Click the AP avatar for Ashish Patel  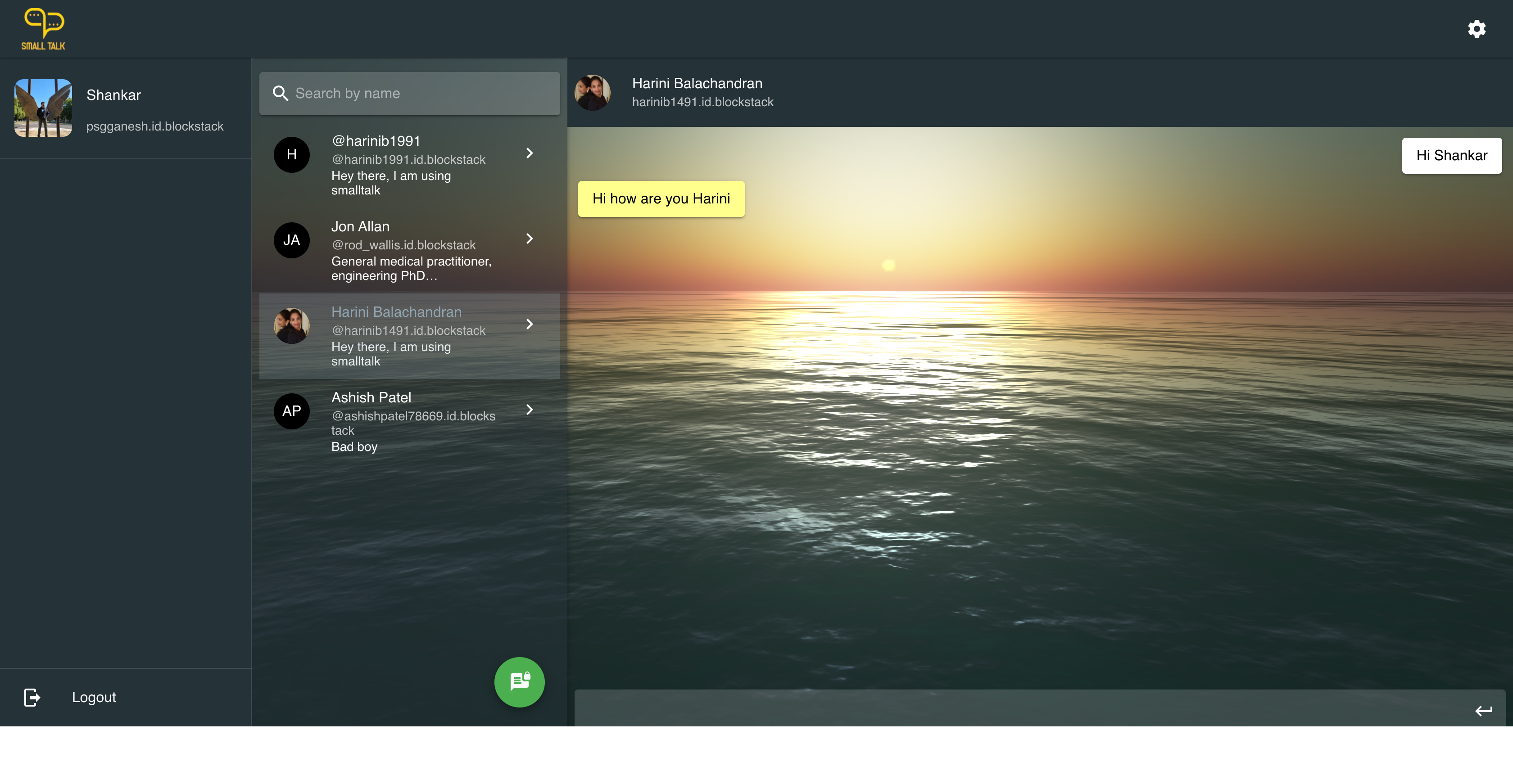point(291,411)
